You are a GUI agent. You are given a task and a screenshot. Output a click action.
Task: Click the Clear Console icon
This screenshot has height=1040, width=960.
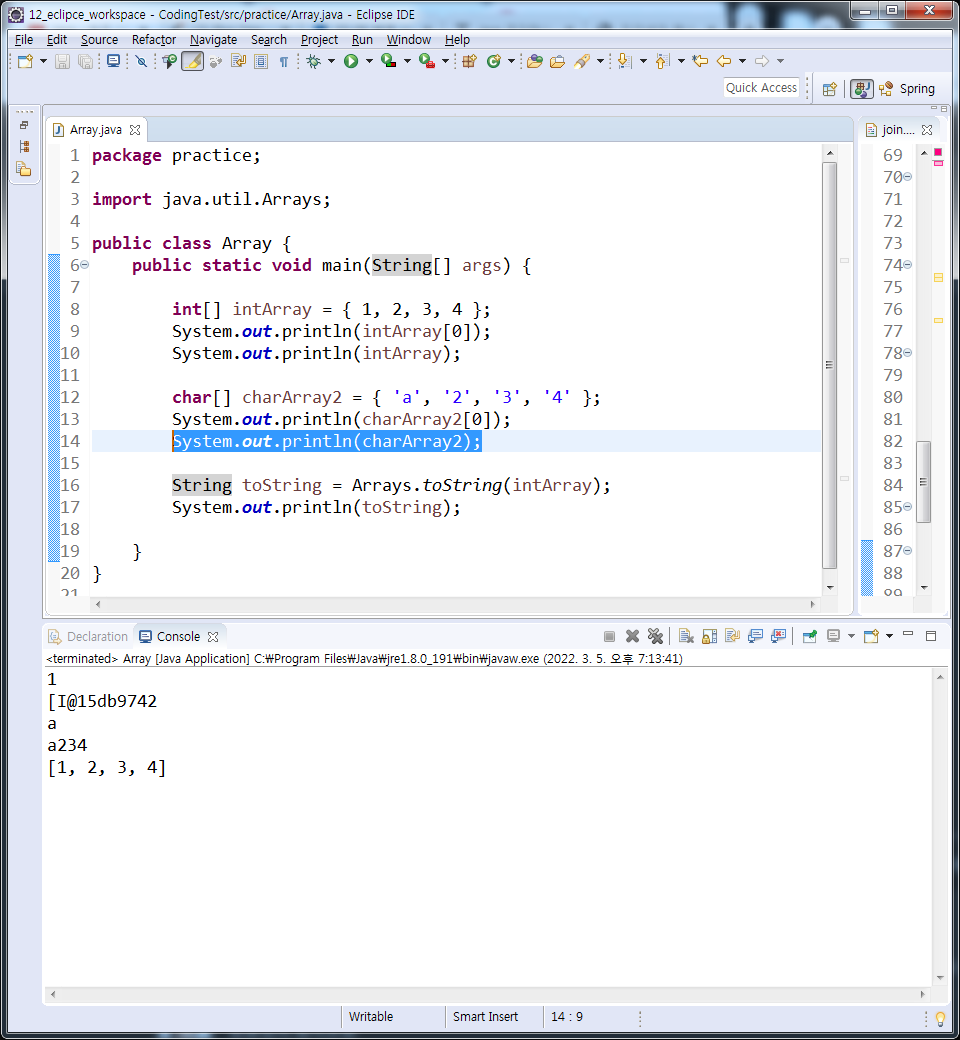pyautogui.click(x=686, y=636)
